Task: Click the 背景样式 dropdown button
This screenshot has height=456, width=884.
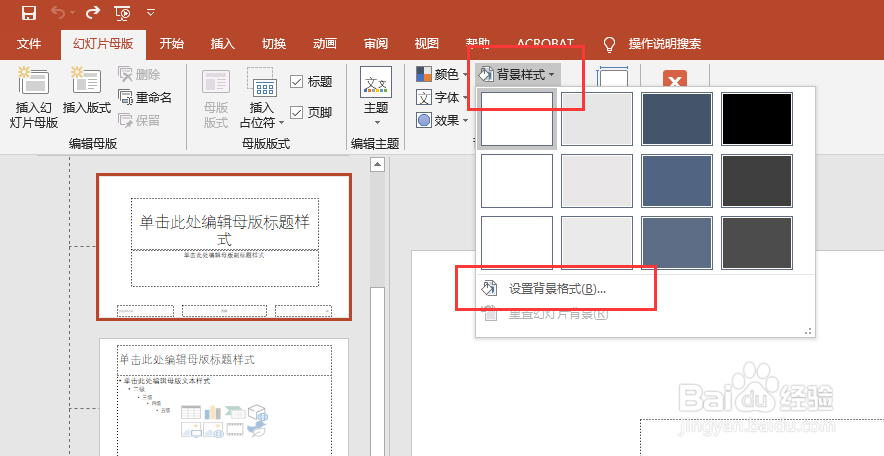Action: (x=517, y=74)
